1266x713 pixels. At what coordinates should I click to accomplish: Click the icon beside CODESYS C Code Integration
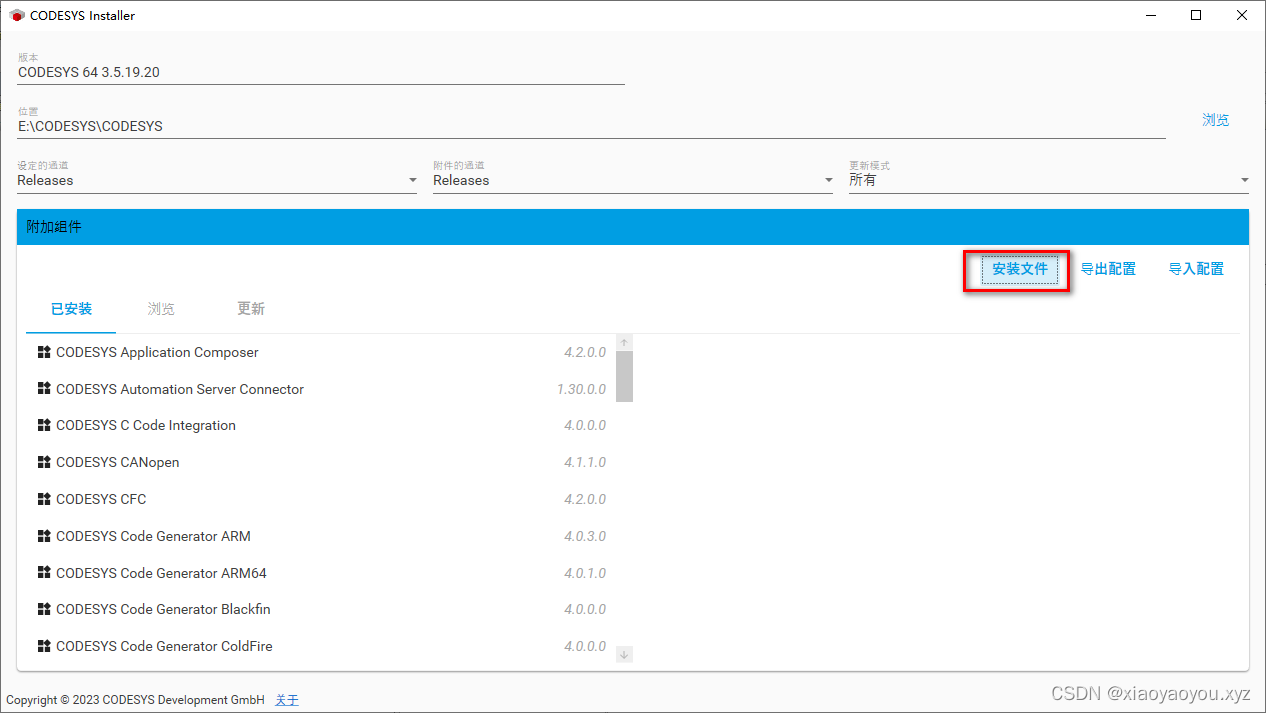click(x=44, y=425)
